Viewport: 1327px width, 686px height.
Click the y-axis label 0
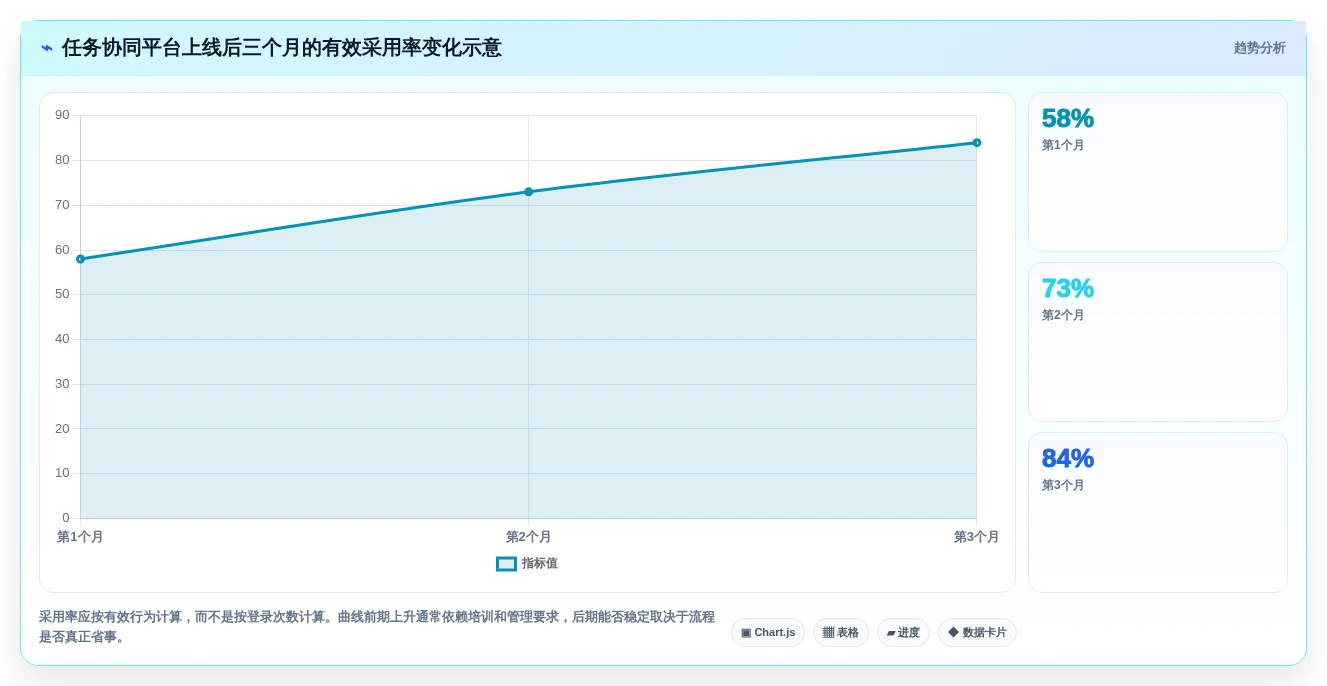tap(66, 518)
